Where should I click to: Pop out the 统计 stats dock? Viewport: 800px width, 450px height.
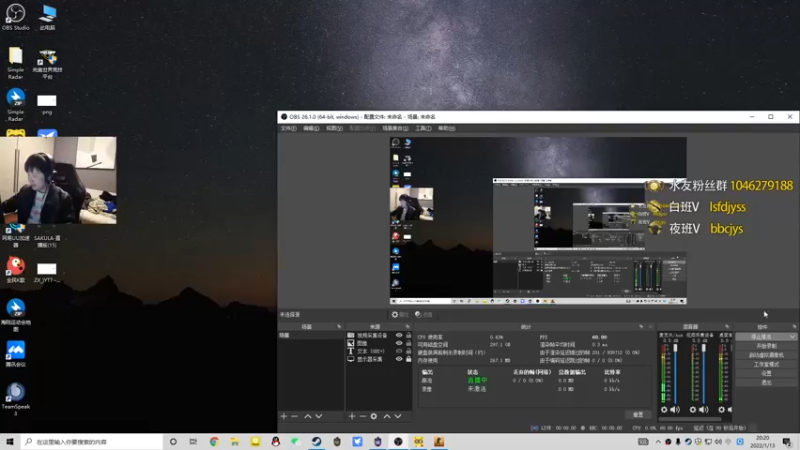tap(641, 327)
